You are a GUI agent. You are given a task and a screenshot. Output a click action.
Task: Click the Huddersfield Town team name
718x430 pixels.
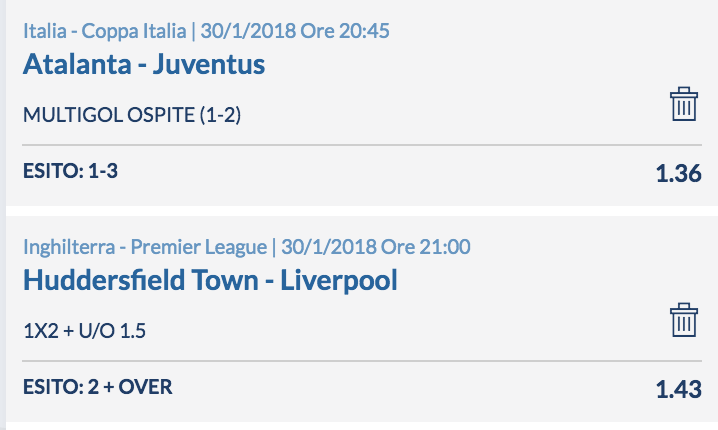(x=141, y=280)
